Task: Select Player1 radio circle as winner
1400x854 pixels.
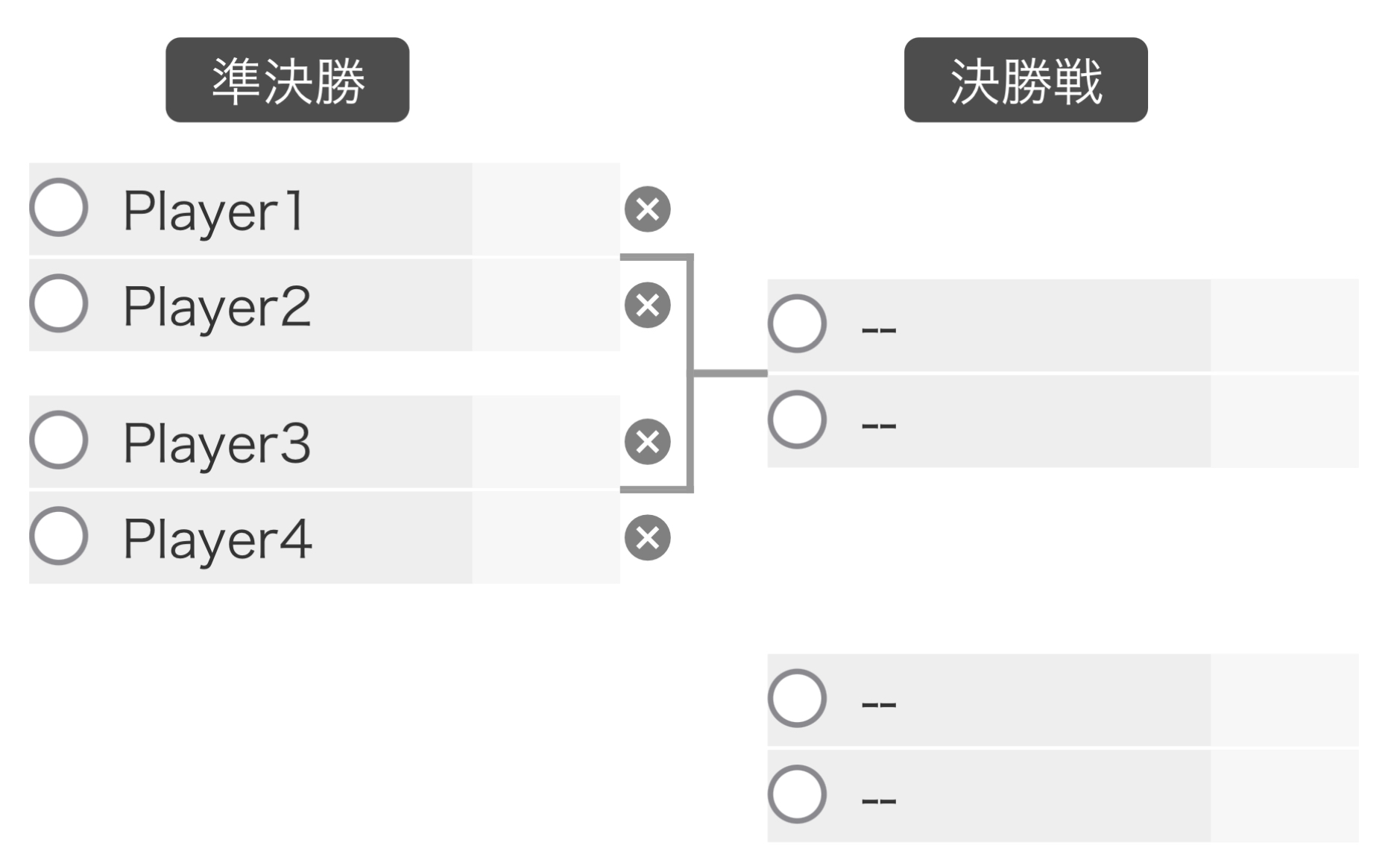Action: pyautogui.click(x=59, y=207)
